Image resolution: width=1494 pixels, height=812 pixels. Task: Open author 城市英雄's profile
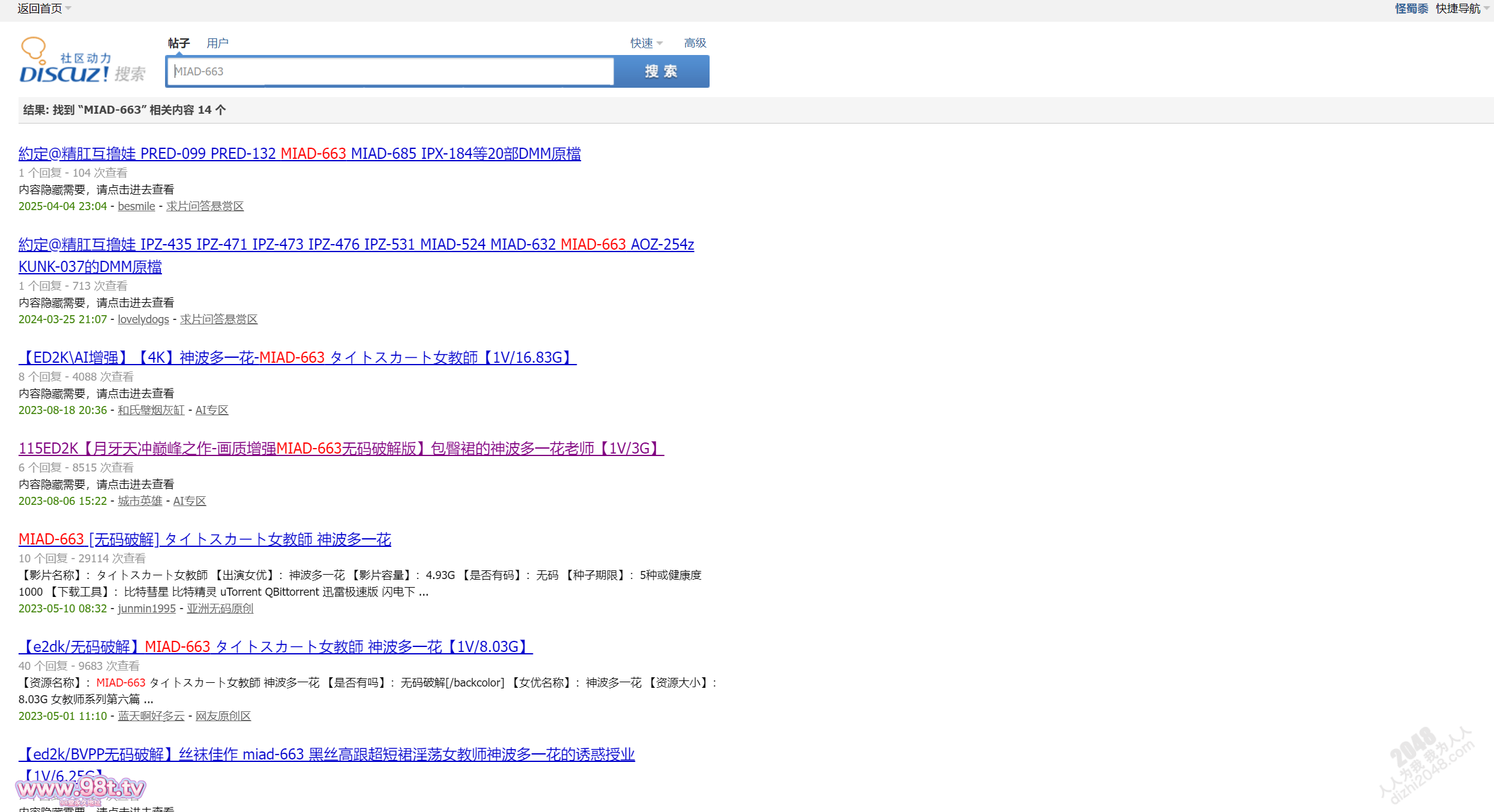pyautogui.click(x=140, y=501)
